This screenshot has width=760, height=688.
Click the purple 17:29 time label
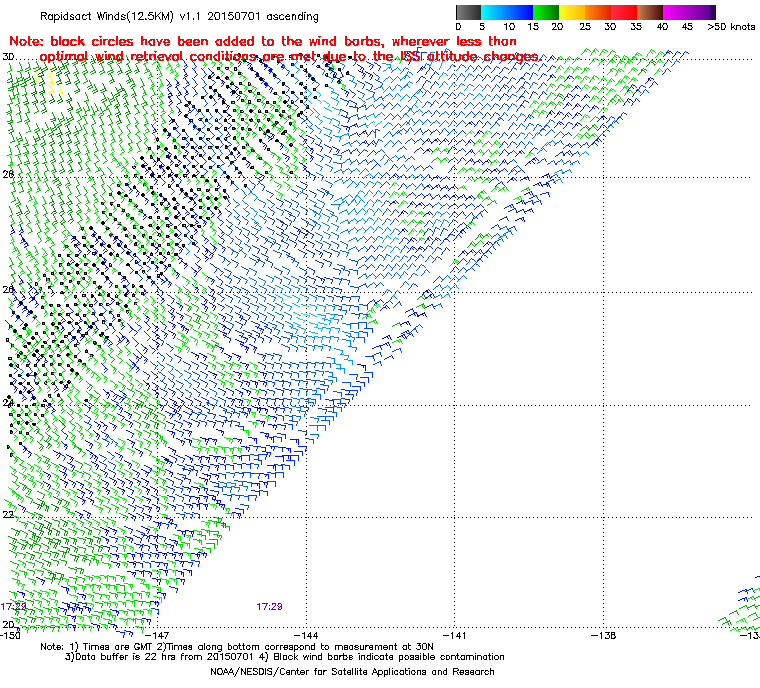[x=269, y=607]
